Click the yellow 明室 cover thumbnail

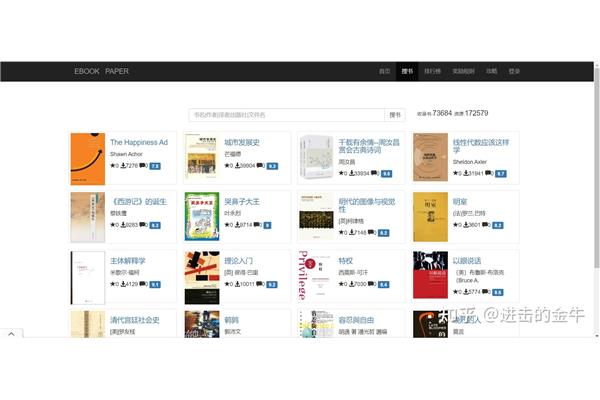(x=430, y=217)
